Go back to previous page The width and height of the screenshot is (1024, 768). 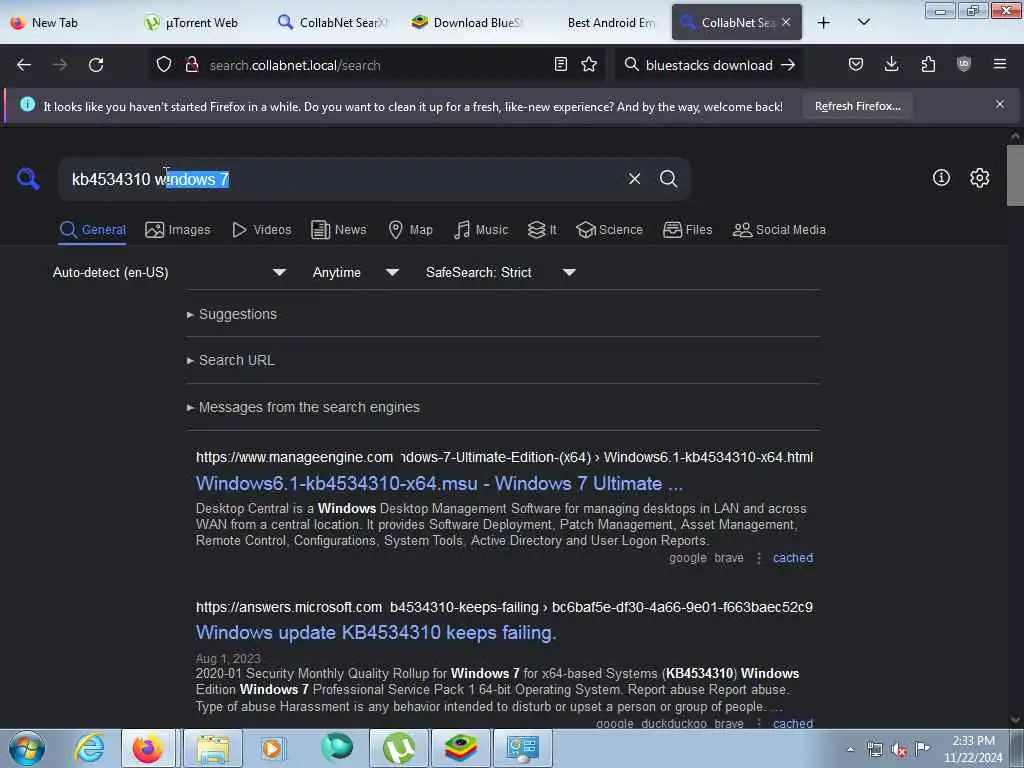(x=24, y=65)
